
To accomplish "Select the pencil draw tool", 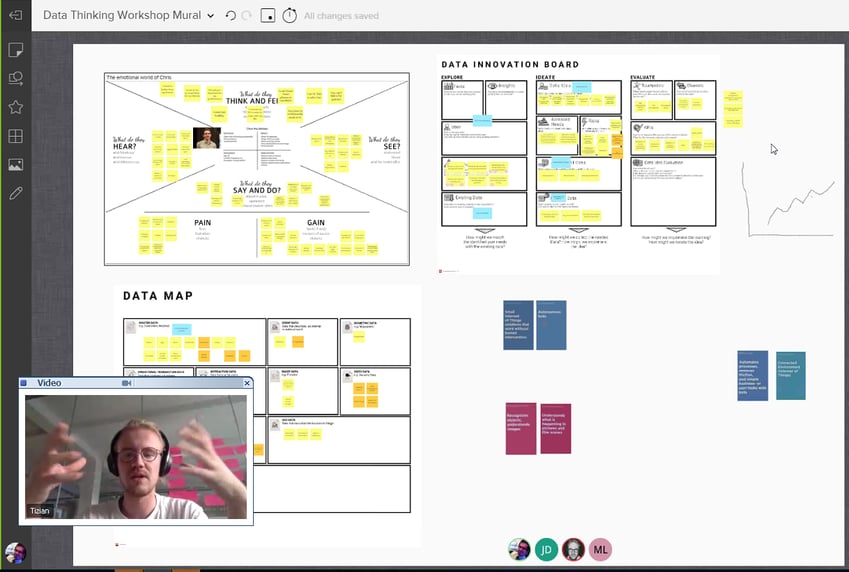I will pyautogui.click(x=16, y=193).
